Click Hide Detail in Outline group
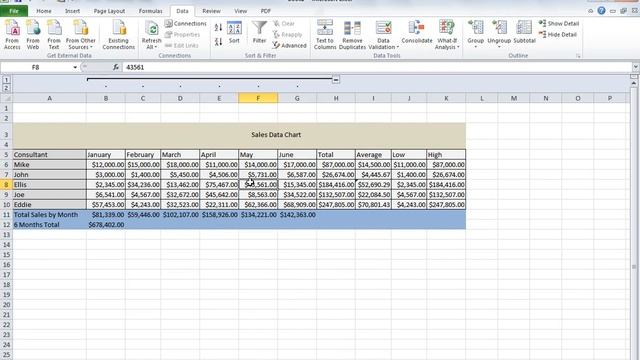This screenshot has height=360, width=640. [x=558, y=35]
